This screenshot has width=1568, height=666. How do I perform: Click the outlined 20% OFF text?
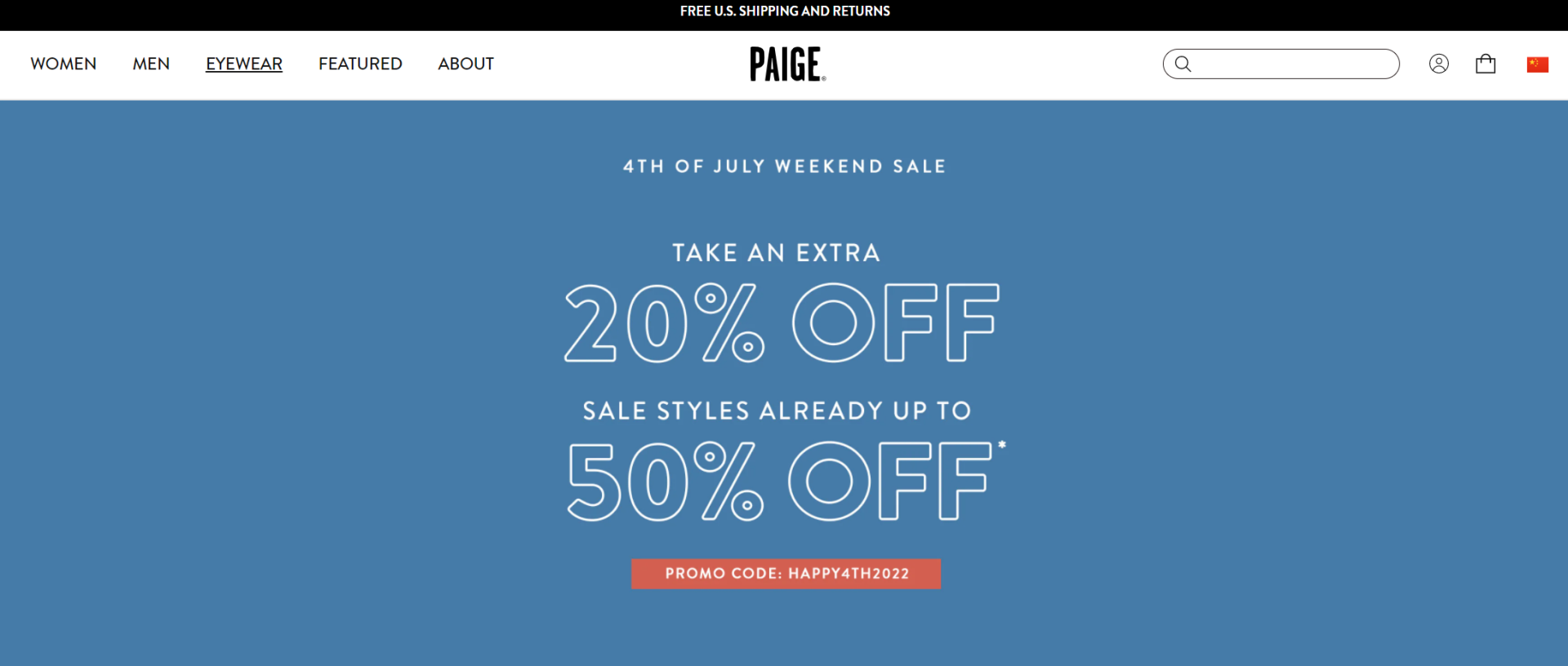(782, 323)
